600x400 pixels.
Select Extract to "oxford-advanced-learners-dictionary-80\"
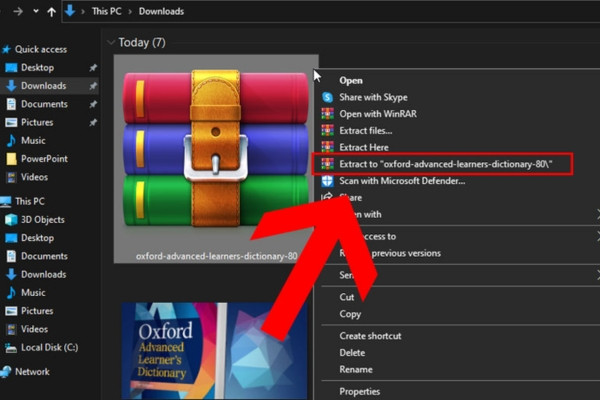click(445, 164)
